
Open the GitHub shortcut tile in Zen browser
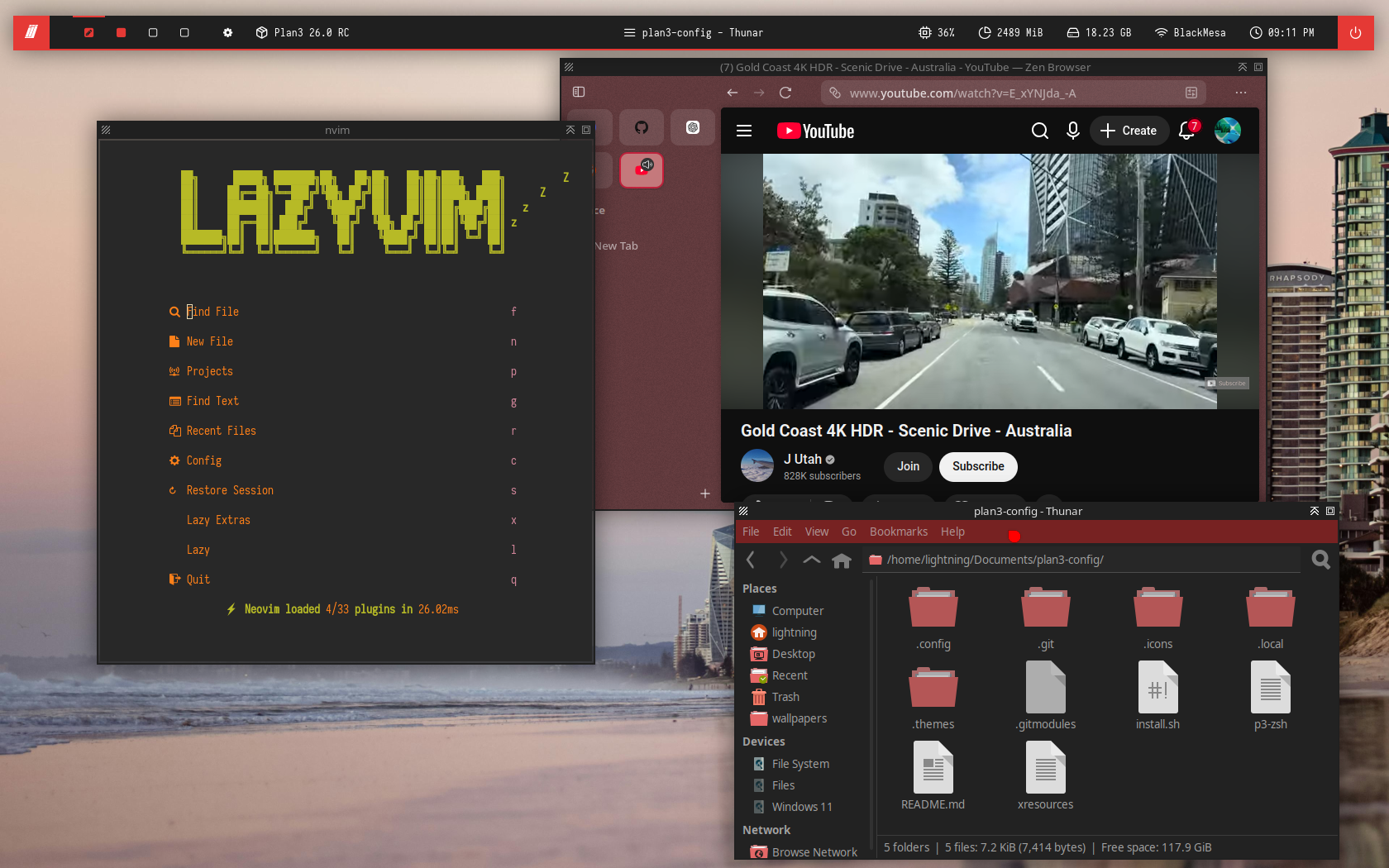(x=642, y=127)
